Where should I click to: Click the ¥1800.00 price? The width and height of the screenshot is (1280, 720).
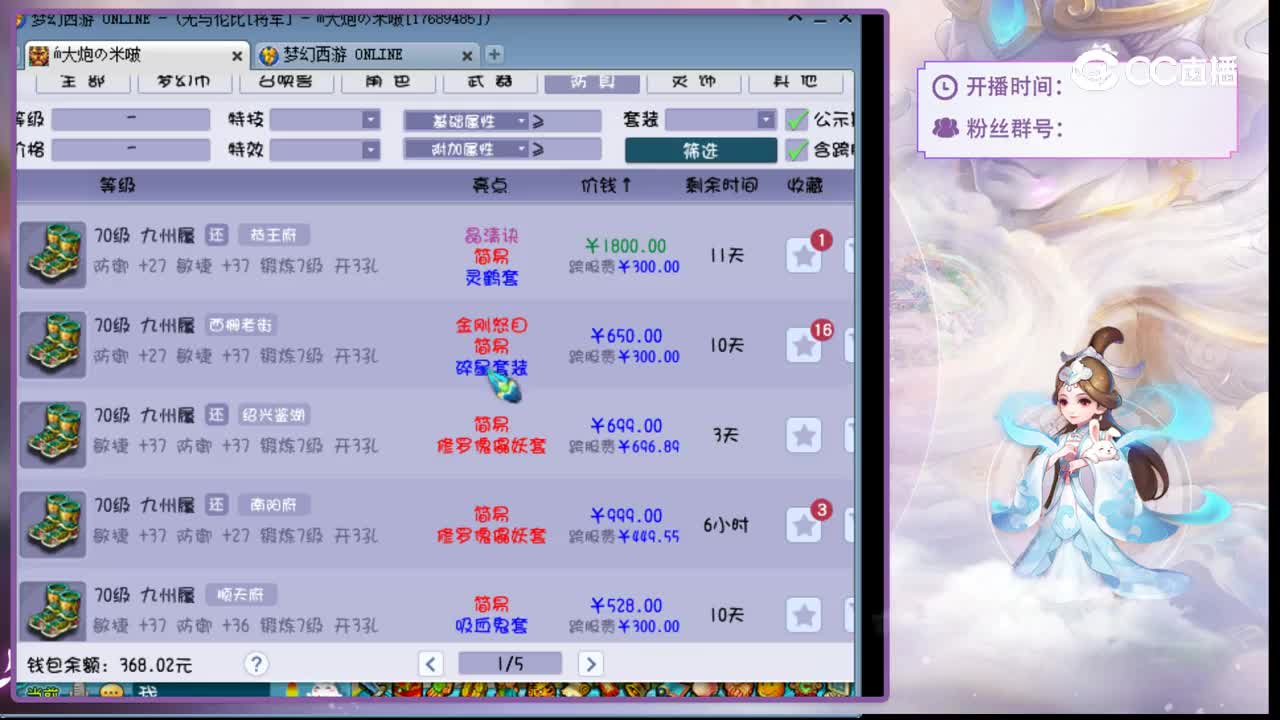point(626,246)
